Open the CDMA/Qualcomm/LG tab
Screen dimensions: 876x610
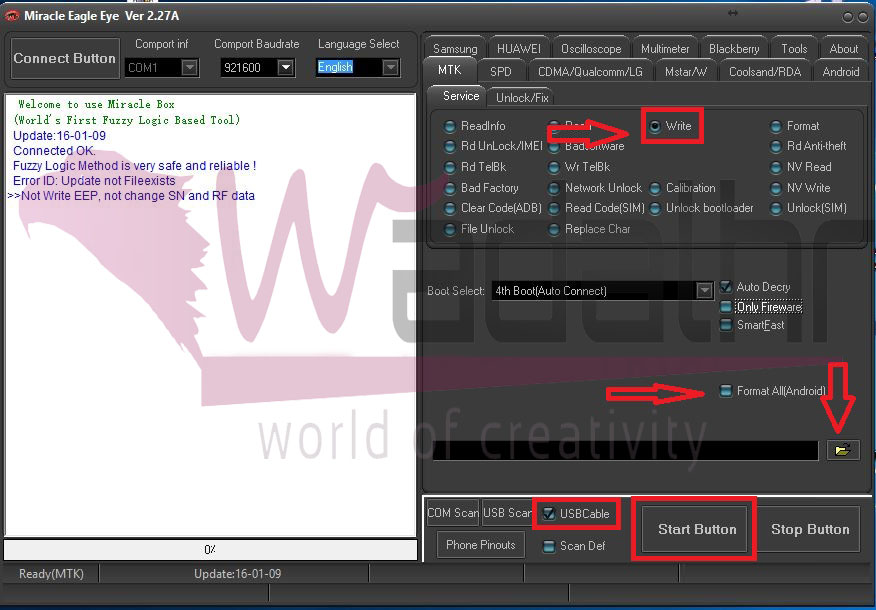pos(590,72)
